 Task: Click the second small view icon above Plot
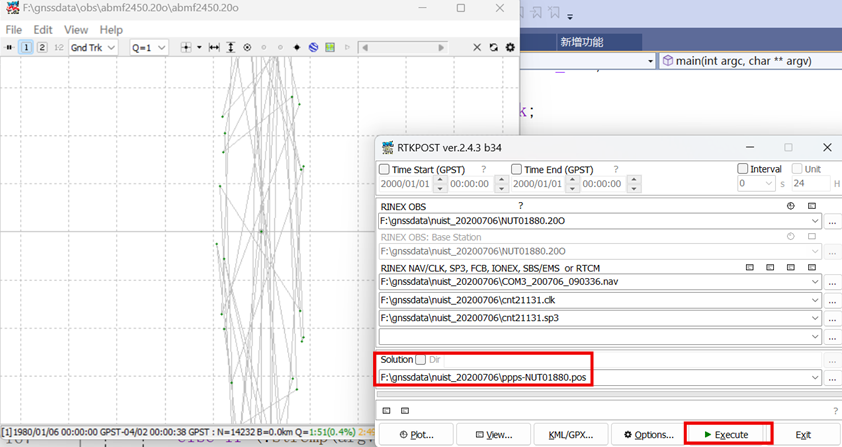tap(405, 411)
